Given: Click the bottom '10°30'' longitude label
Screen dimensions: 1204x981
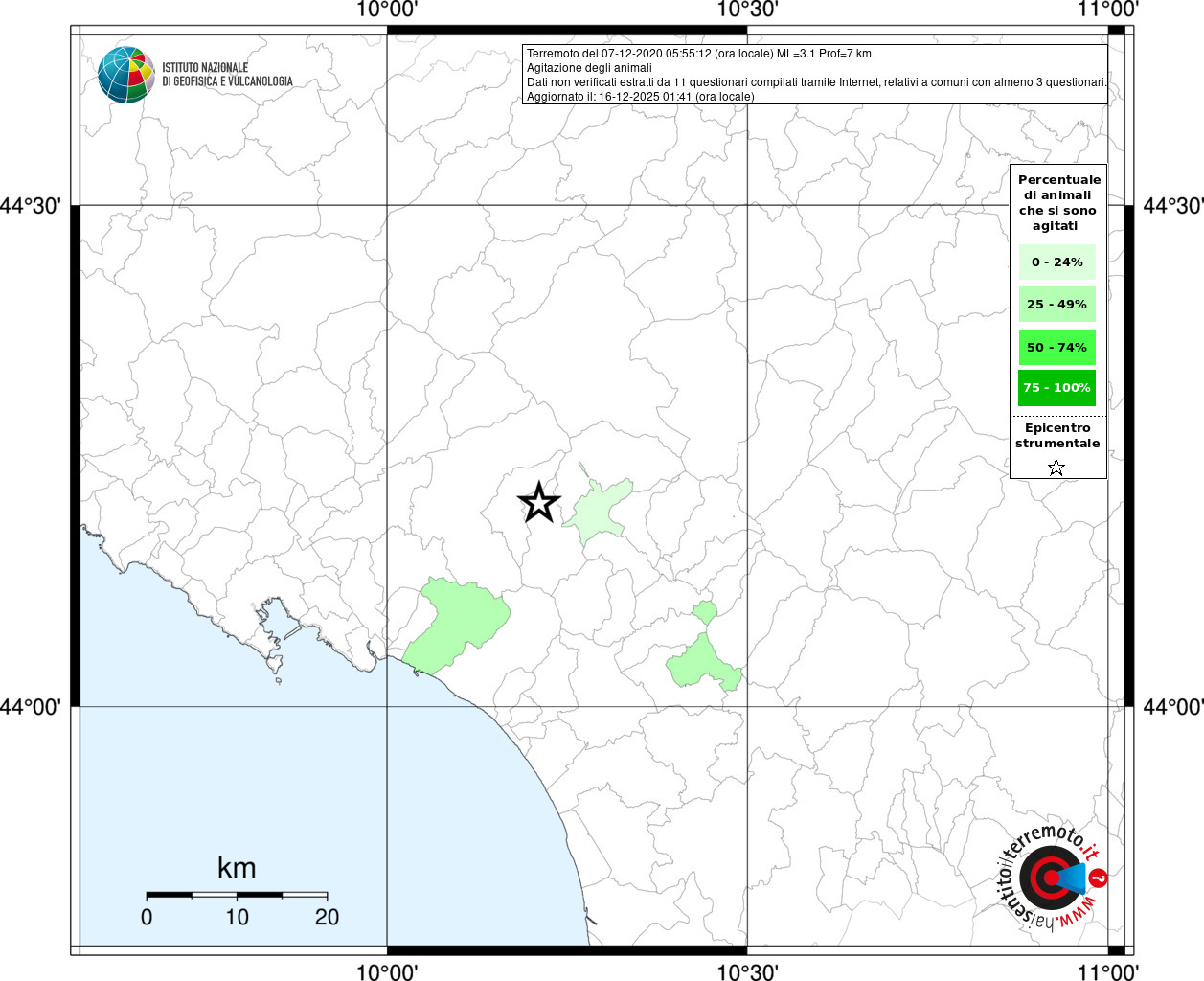Looking at the screenshot, I should tap(747, 971).
